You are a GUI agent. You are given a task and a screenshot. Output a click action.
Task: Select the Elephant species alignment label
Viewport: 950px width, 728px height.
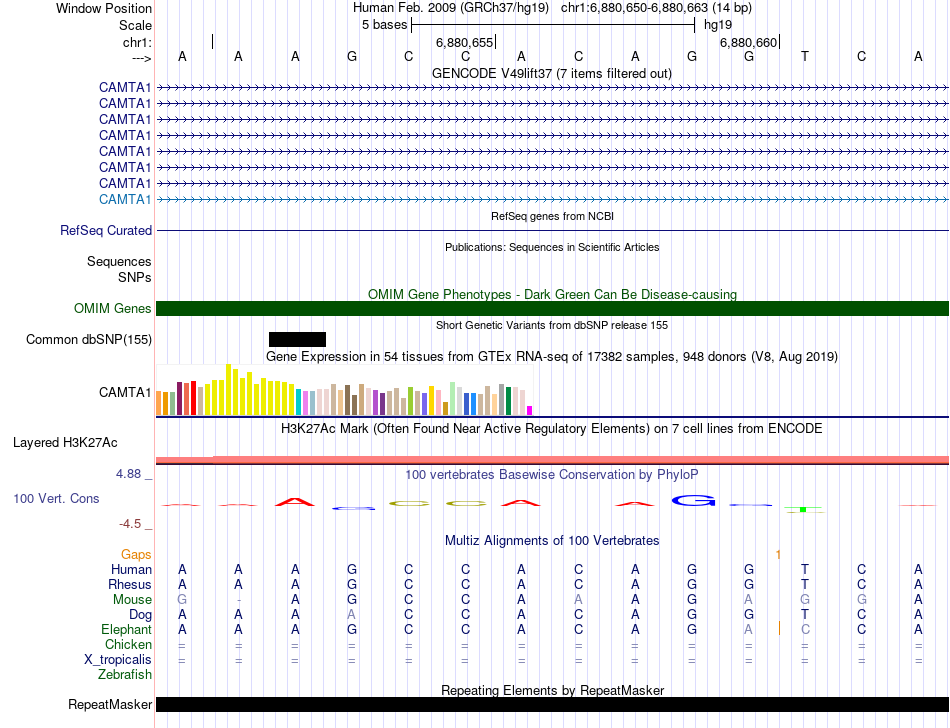point(126,630)
